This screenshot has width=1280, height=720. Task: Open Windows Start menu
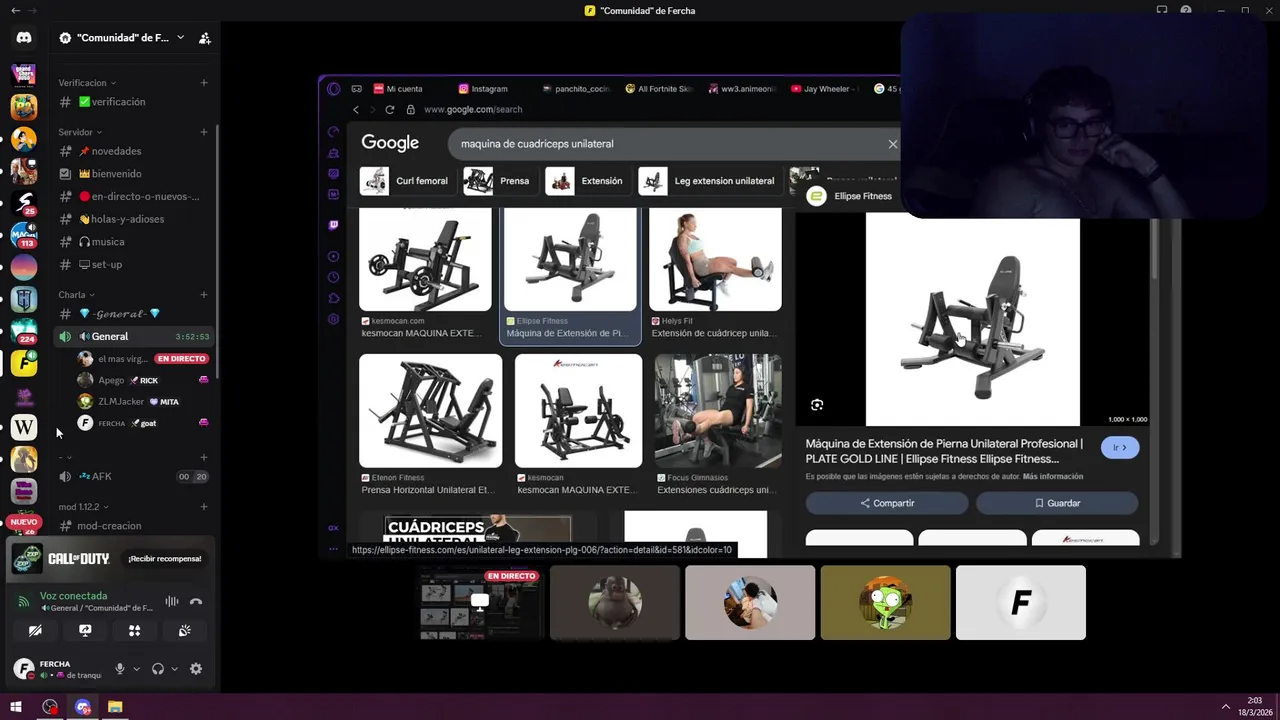[16, 707]
